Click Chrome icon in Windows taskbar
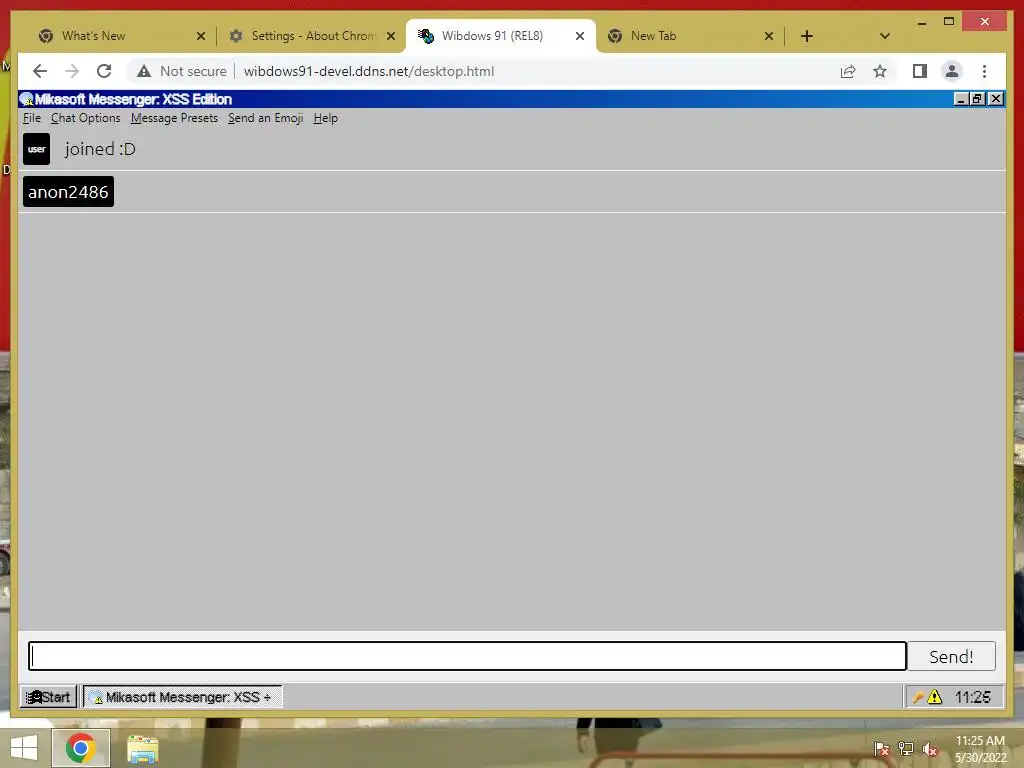1024x768 pixels. [81, 748]
